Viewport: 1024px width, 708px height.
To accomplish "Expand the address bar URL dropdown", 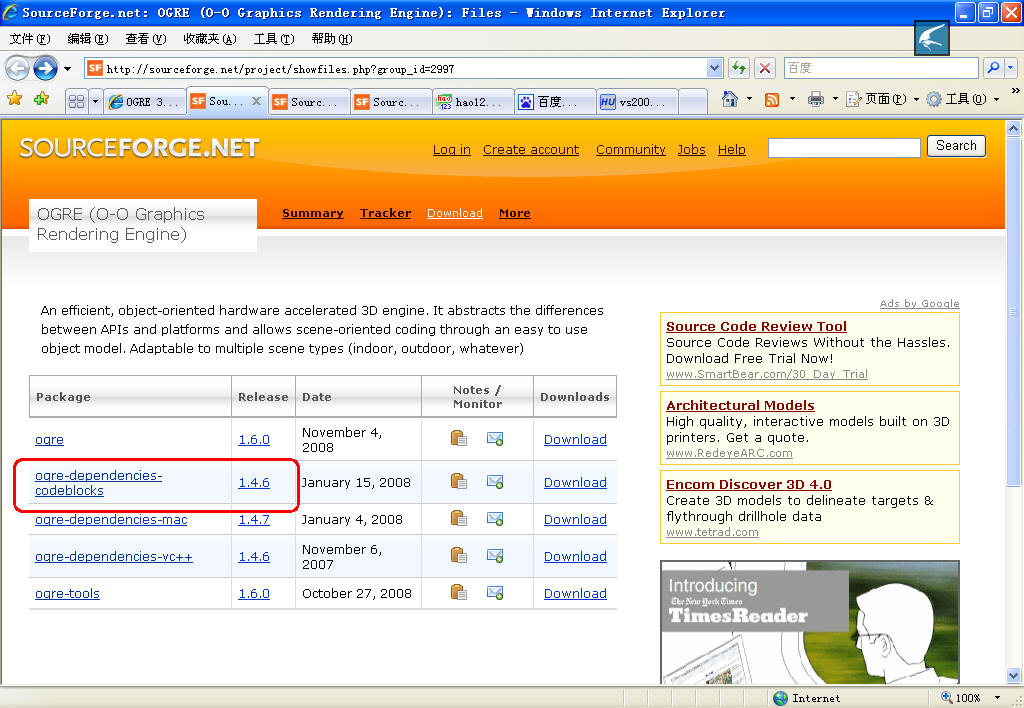I will pyautogui.click(x=714, y=68).
